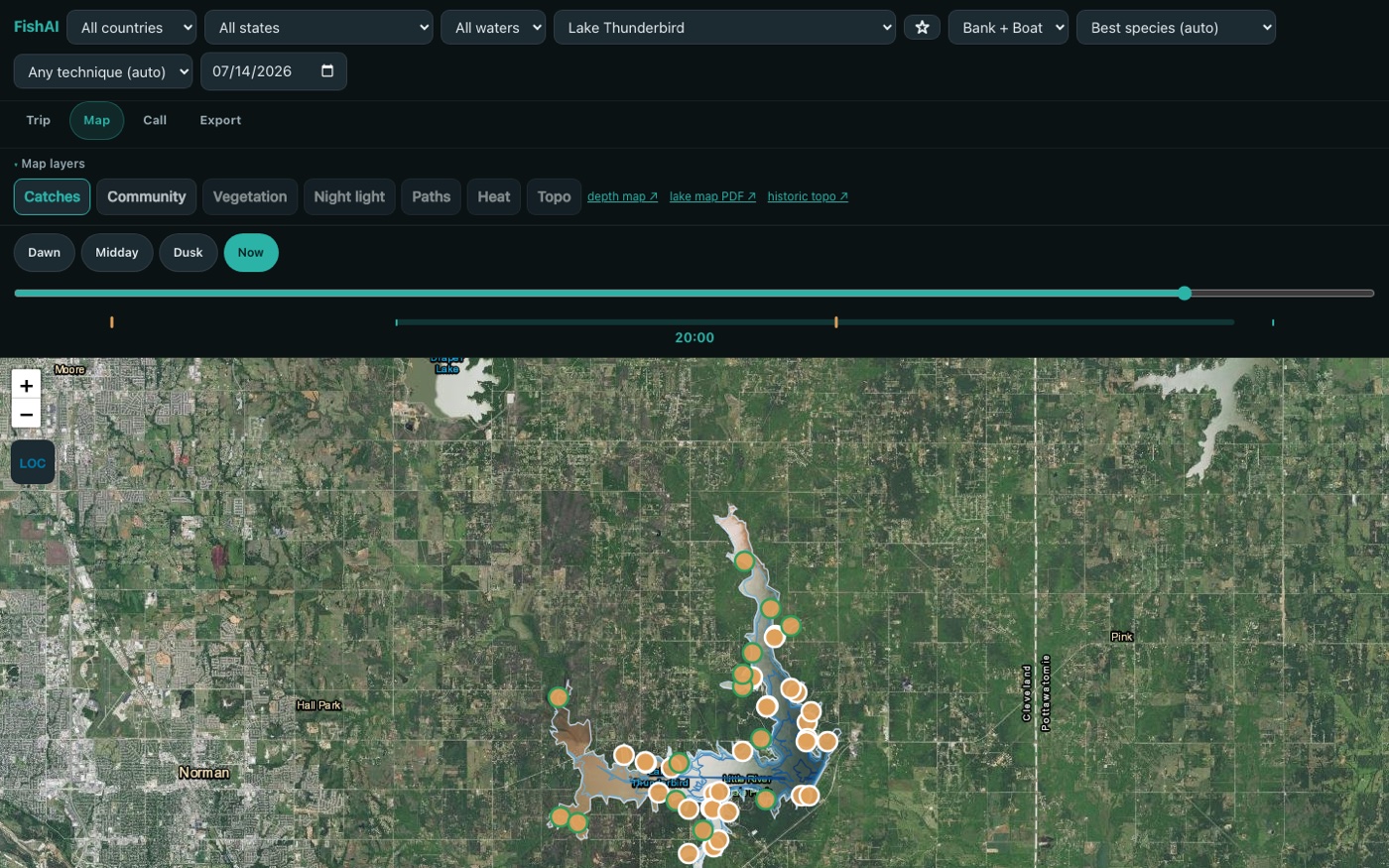Show the Paths layer
Screen dimensions: 1389x868
point(432,196)
